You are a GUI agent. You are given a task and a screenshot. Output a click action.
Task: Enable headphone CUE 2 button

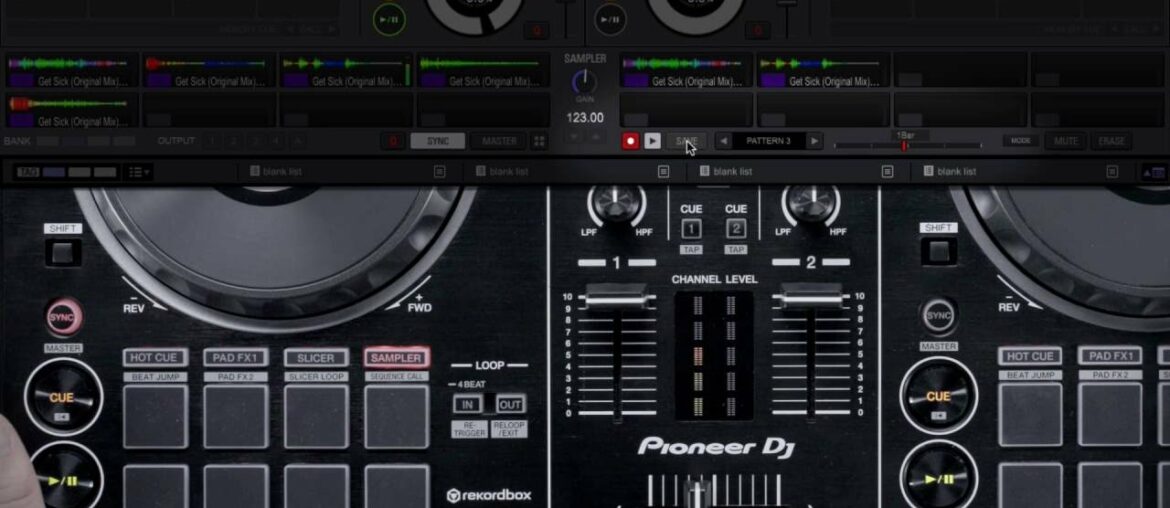point(736,228)
